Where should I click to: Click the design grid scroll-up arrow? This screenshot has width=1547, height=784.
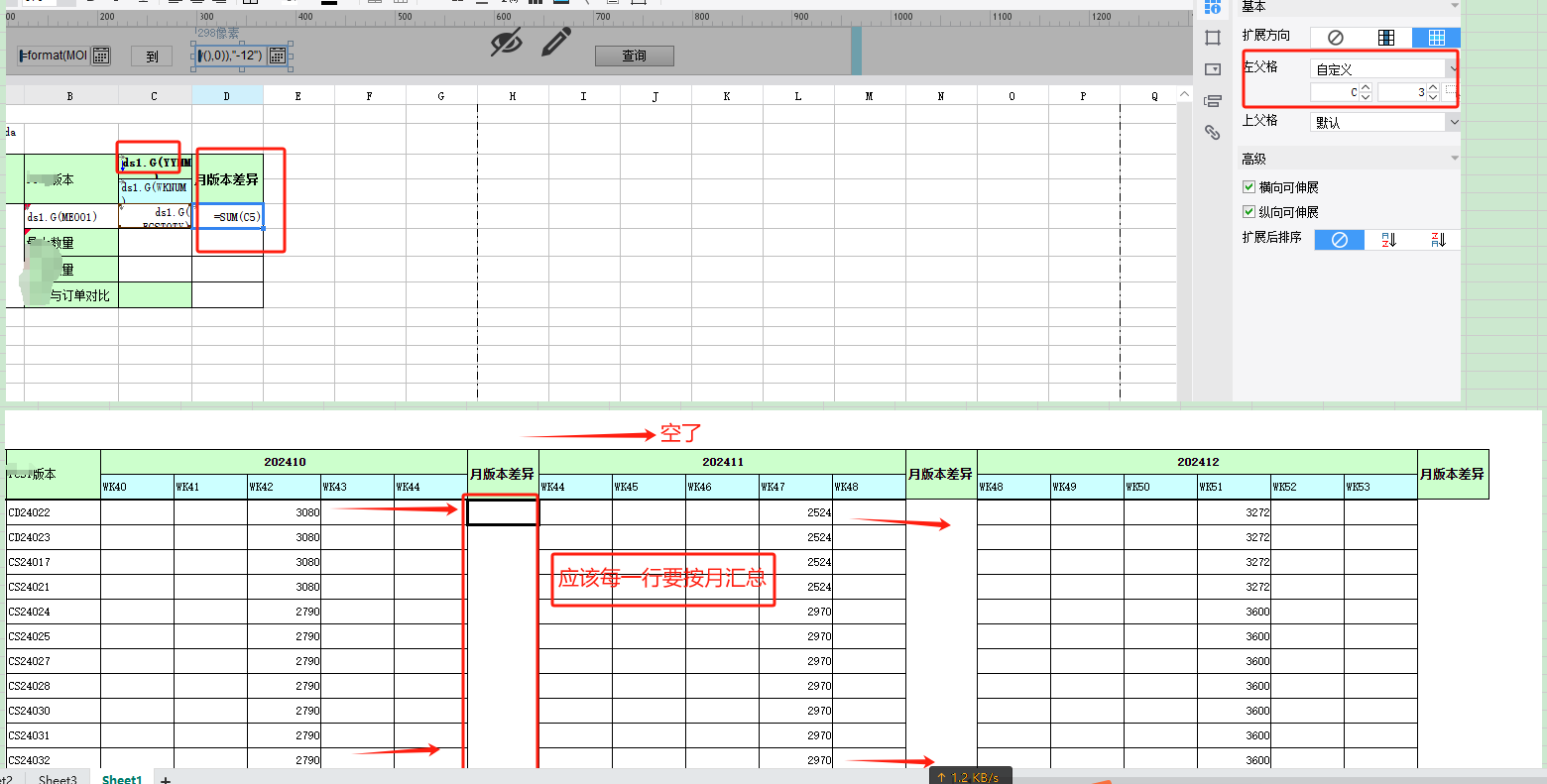click(1185, 94)
